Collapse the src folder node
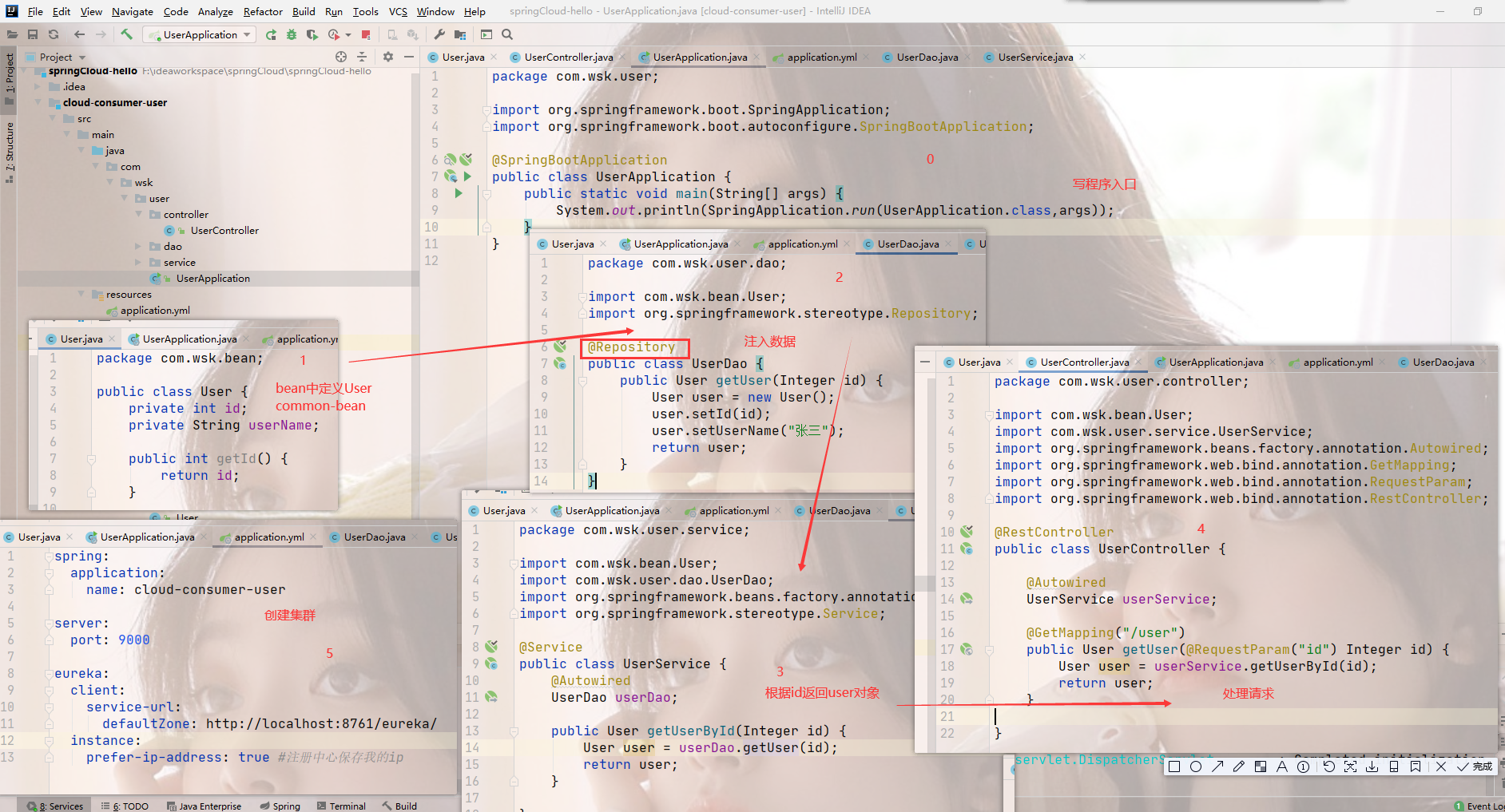The width and height of the screenshot is (1505, 812). pyautogui.click(x=53, y=118)
